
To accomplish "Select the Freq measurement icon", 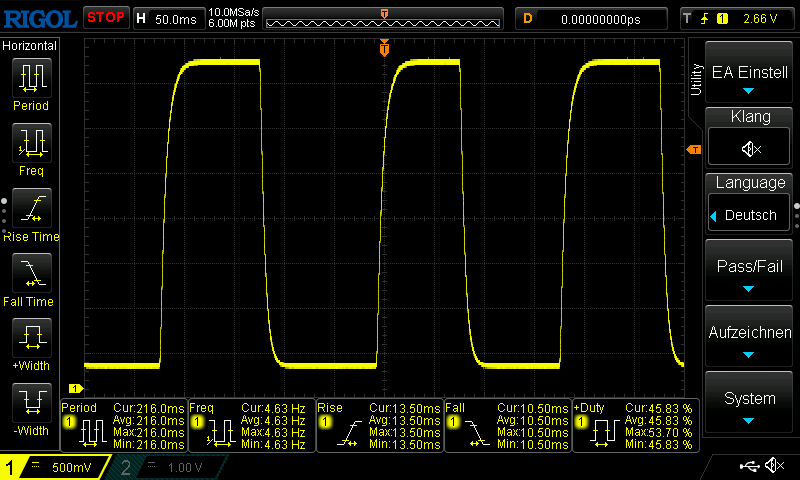I will tap(31, 147).
